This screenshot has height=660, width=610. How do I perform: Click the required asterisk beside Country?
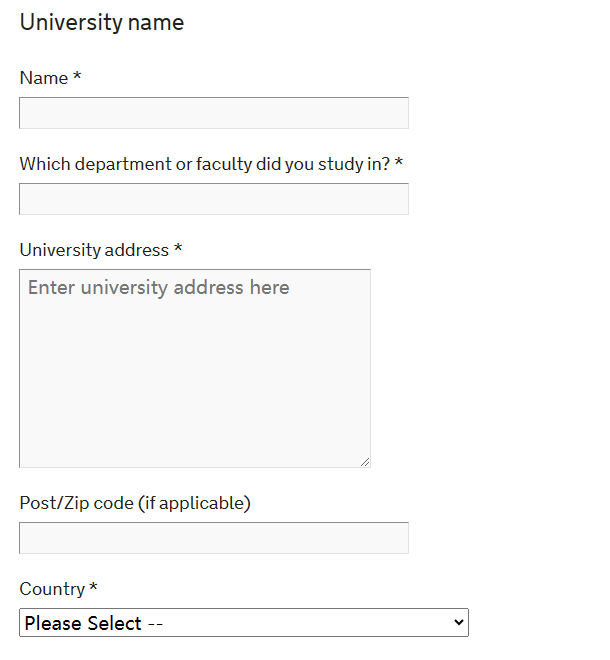click(x=93, y=588)
